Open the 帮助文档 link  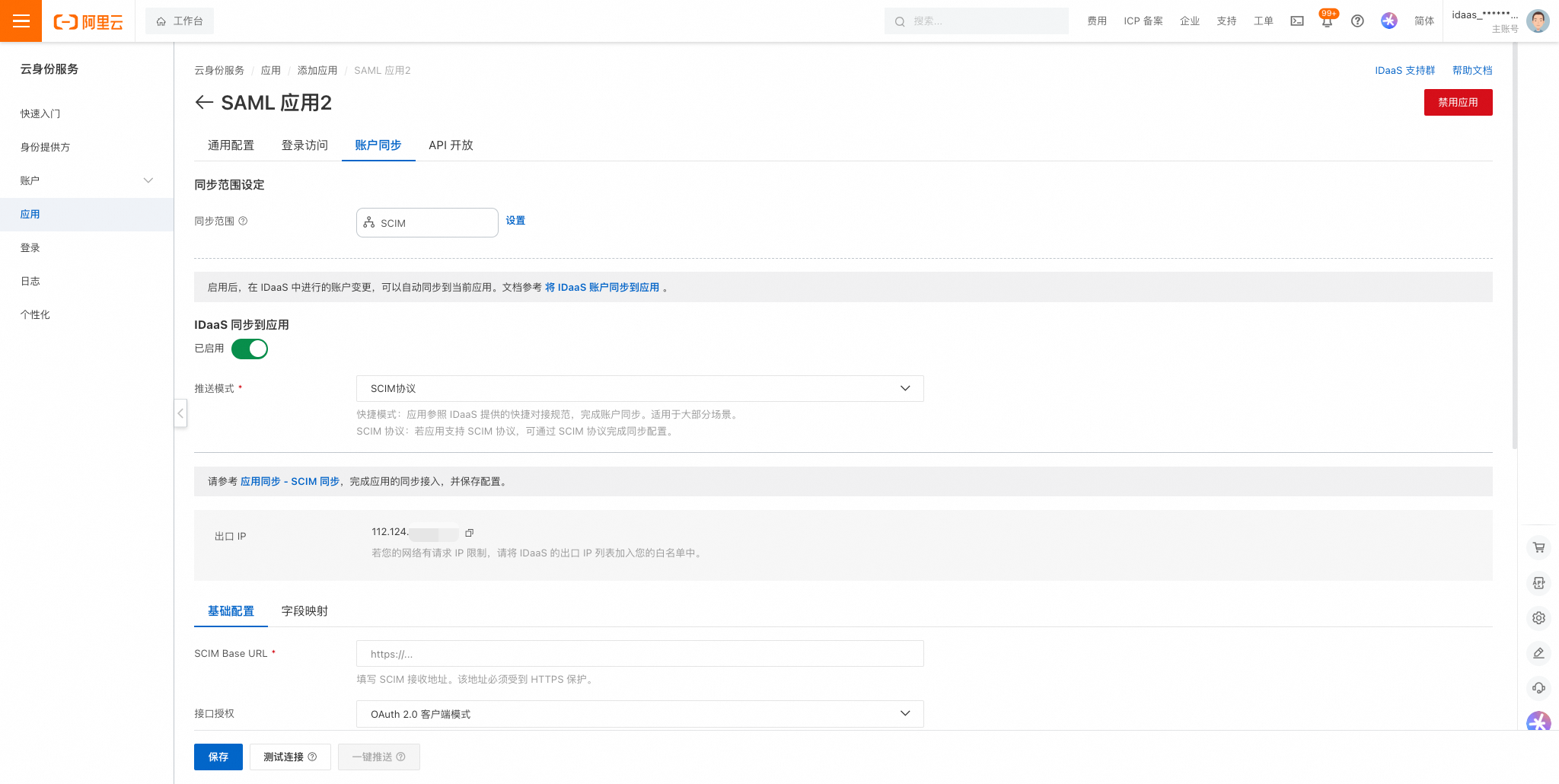(1472, 71)
